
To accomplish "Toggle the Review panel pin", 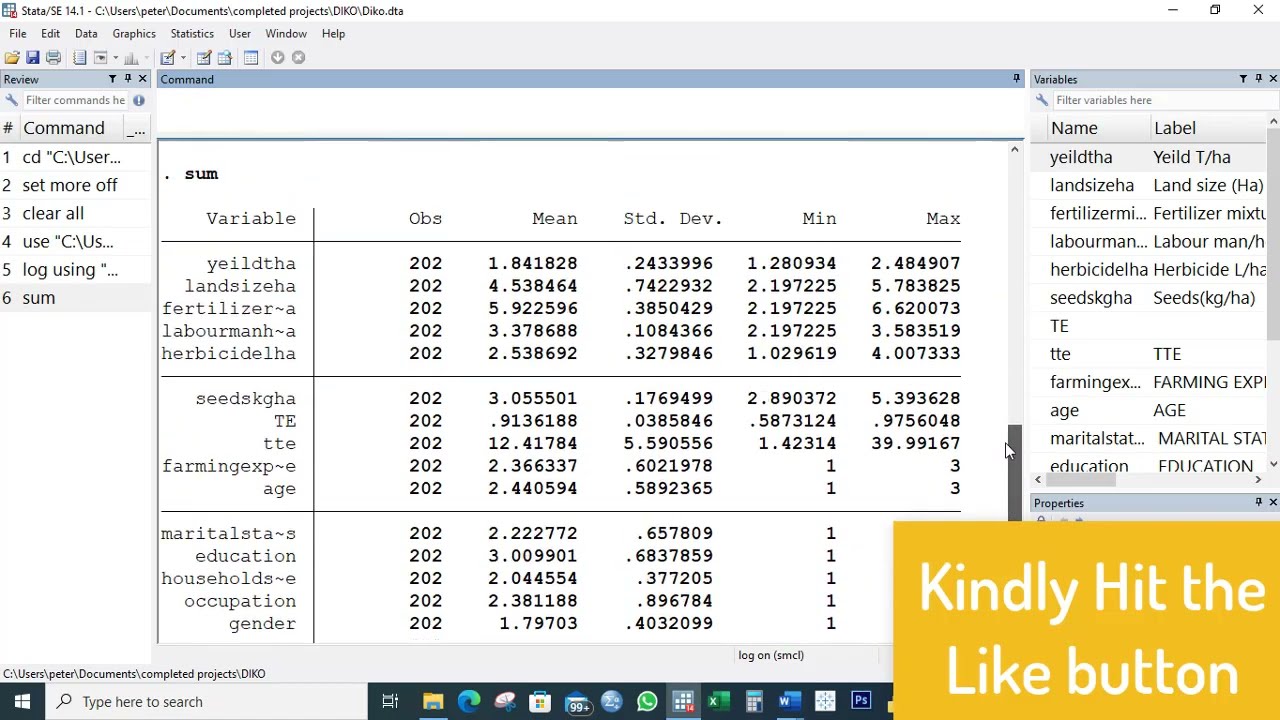I will [127, 79].
